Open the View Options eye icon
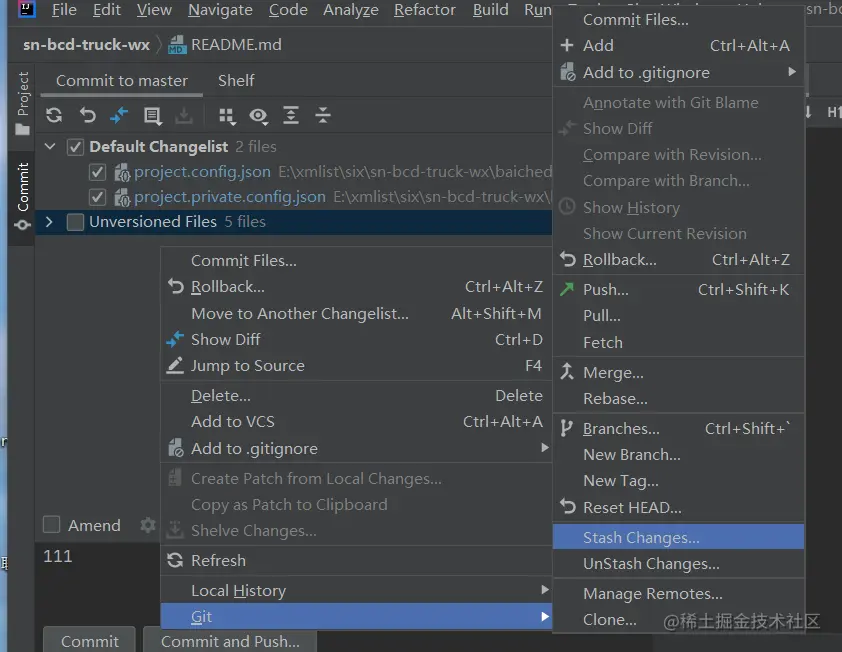This screenshot has width=842, height=652. [x=259, y=115]
